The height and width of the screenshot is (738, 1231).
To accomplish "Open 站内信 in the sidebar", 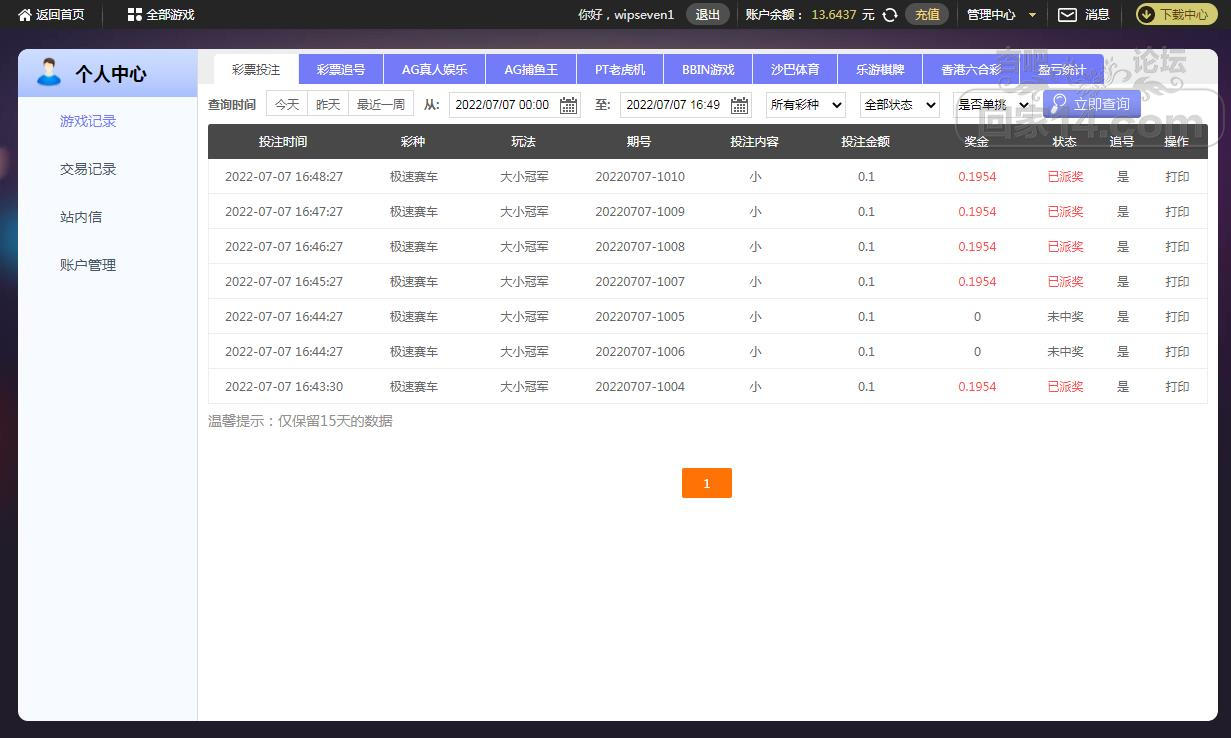I will 81,217.
